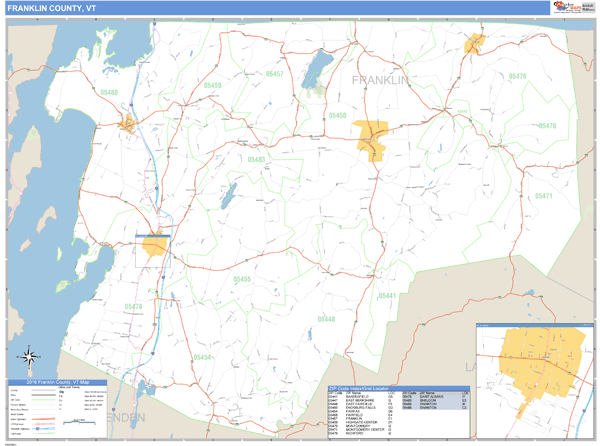Click the partial ENDEN county label

126,417
